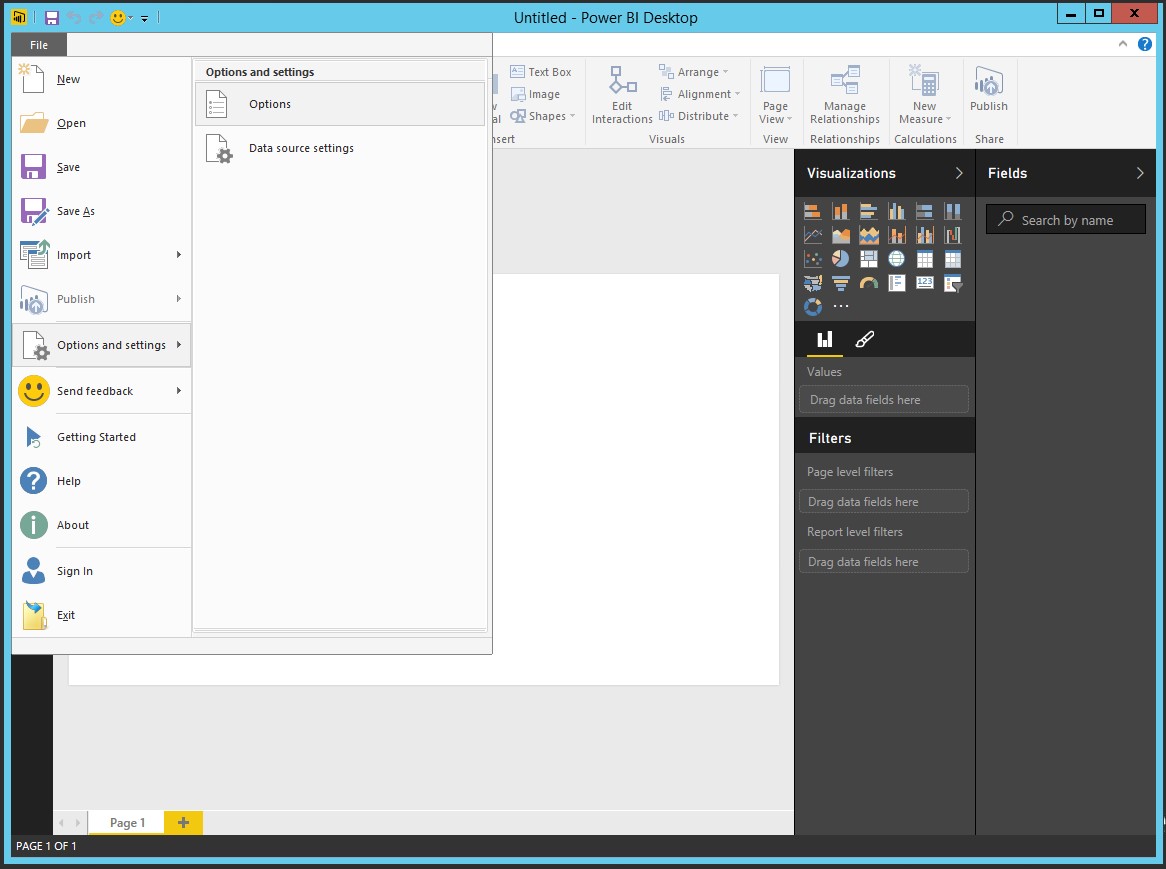The image size is (1166, 869).
Task: Click the Search by name field
Action: point(1066,219)
